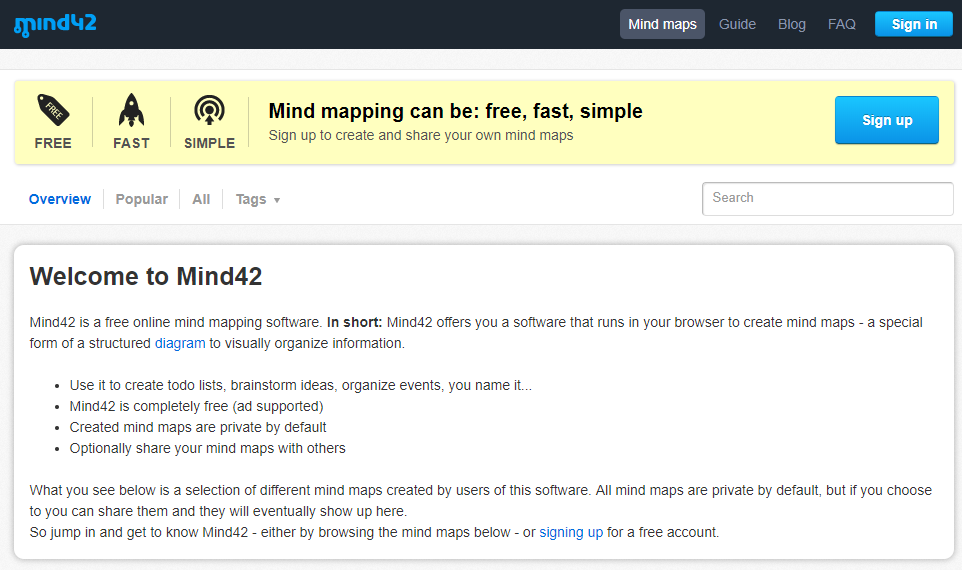Screen dimensions: 962x570
Task: Click the text Sign up to create and share
Action: [x=421, y=135]
